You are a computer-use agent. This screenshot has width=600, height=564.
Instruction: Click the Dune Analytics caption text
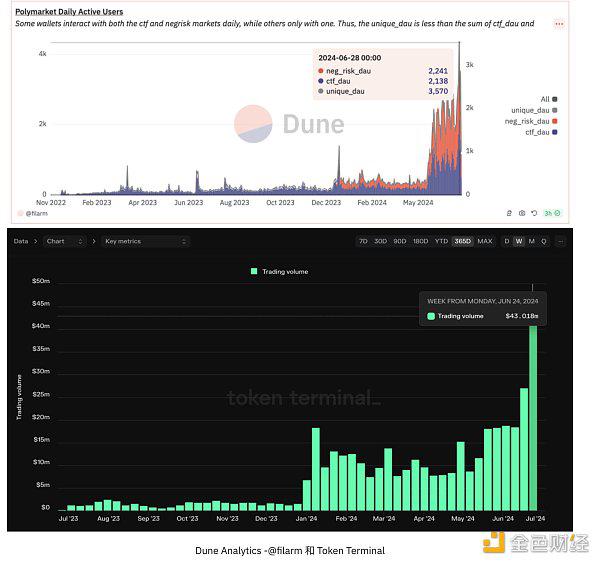290,551
